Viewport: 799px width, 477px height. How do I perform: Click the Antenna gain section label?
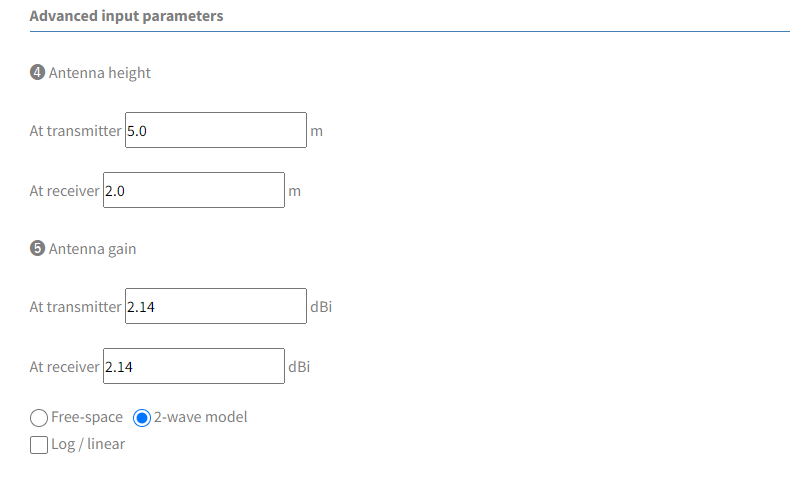(92, 249)
